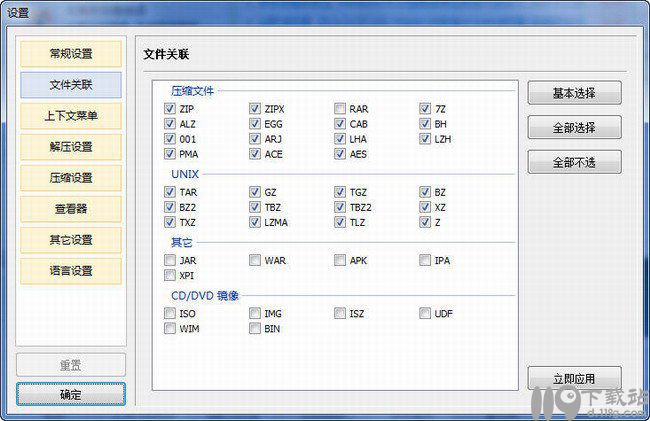Click the 重置 button
This screenshot has height=421, width=650.
pos(71,365)
